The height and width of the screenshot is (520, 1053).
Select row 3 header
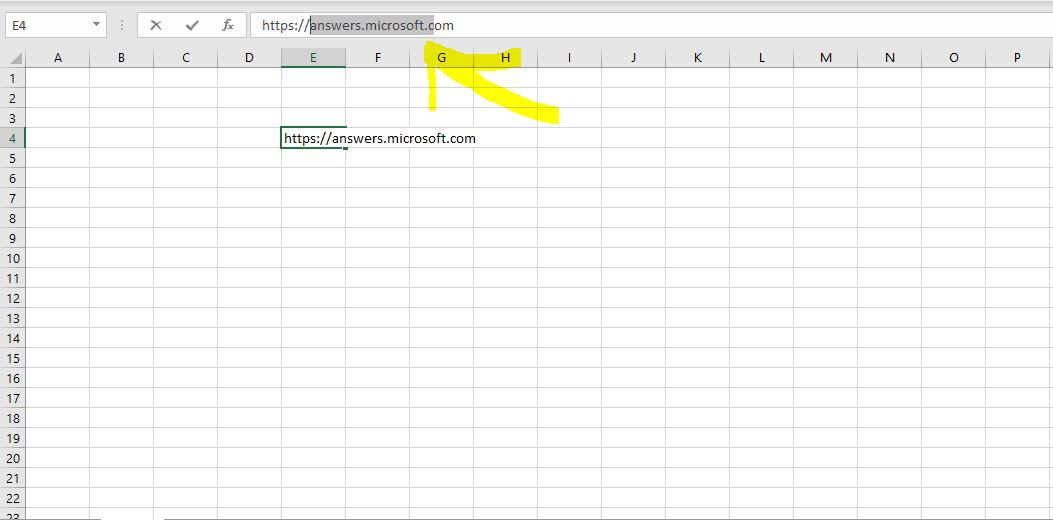tap(12, 118)
